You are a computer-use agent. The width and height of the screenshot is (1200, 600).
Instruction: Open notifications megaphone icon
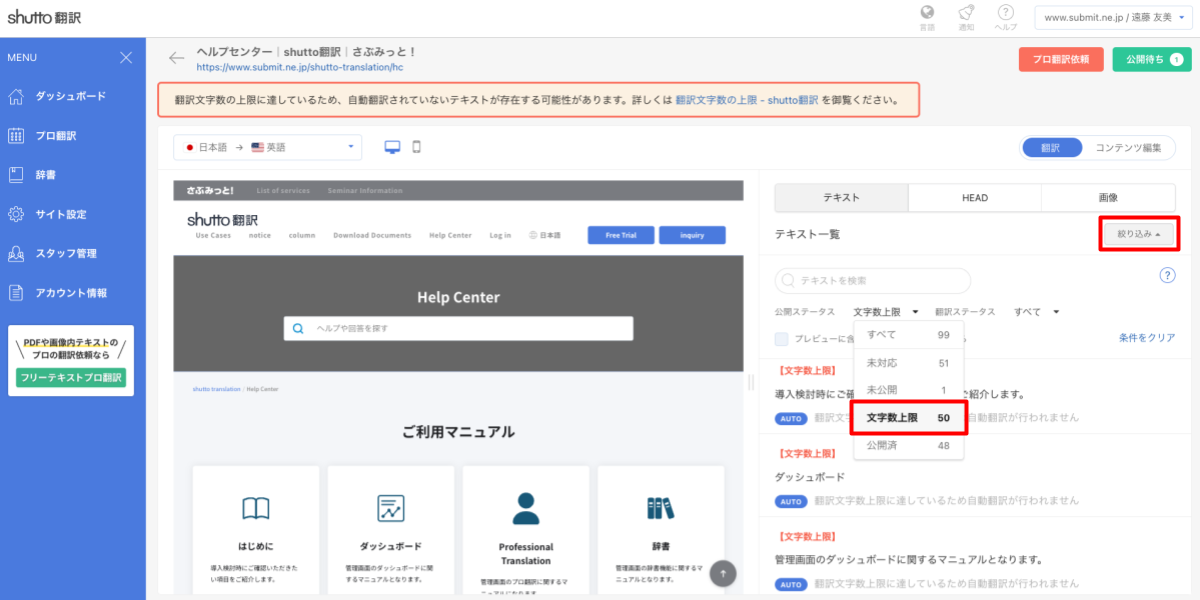(x=966, y=13)
